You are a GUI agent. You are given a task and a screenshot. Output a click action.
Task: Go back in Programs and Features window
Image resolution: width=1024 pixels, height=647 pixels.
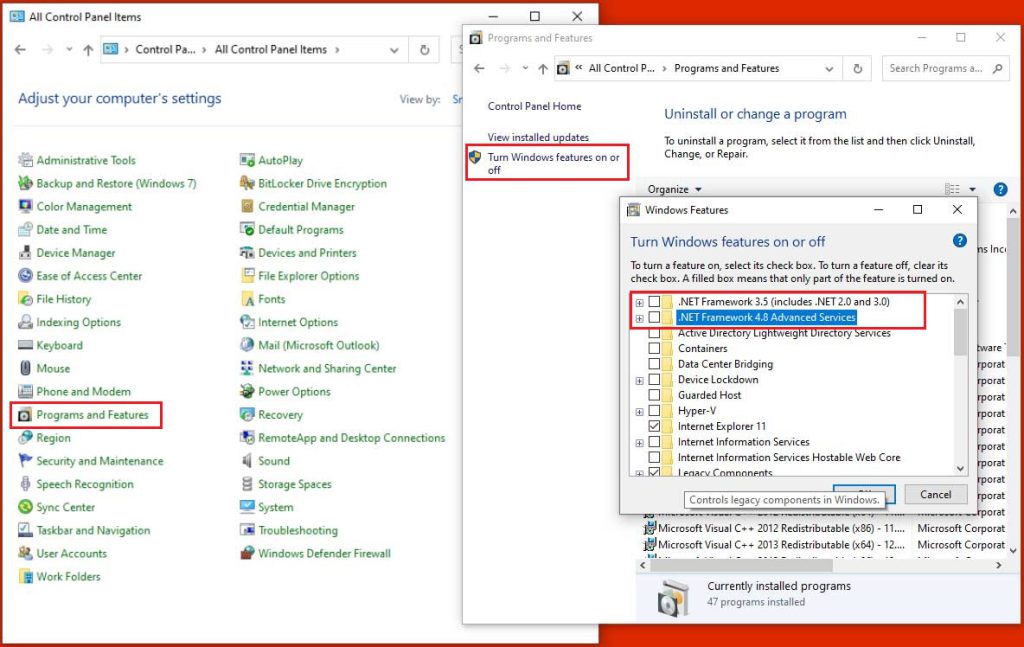[x=479, y=69]
